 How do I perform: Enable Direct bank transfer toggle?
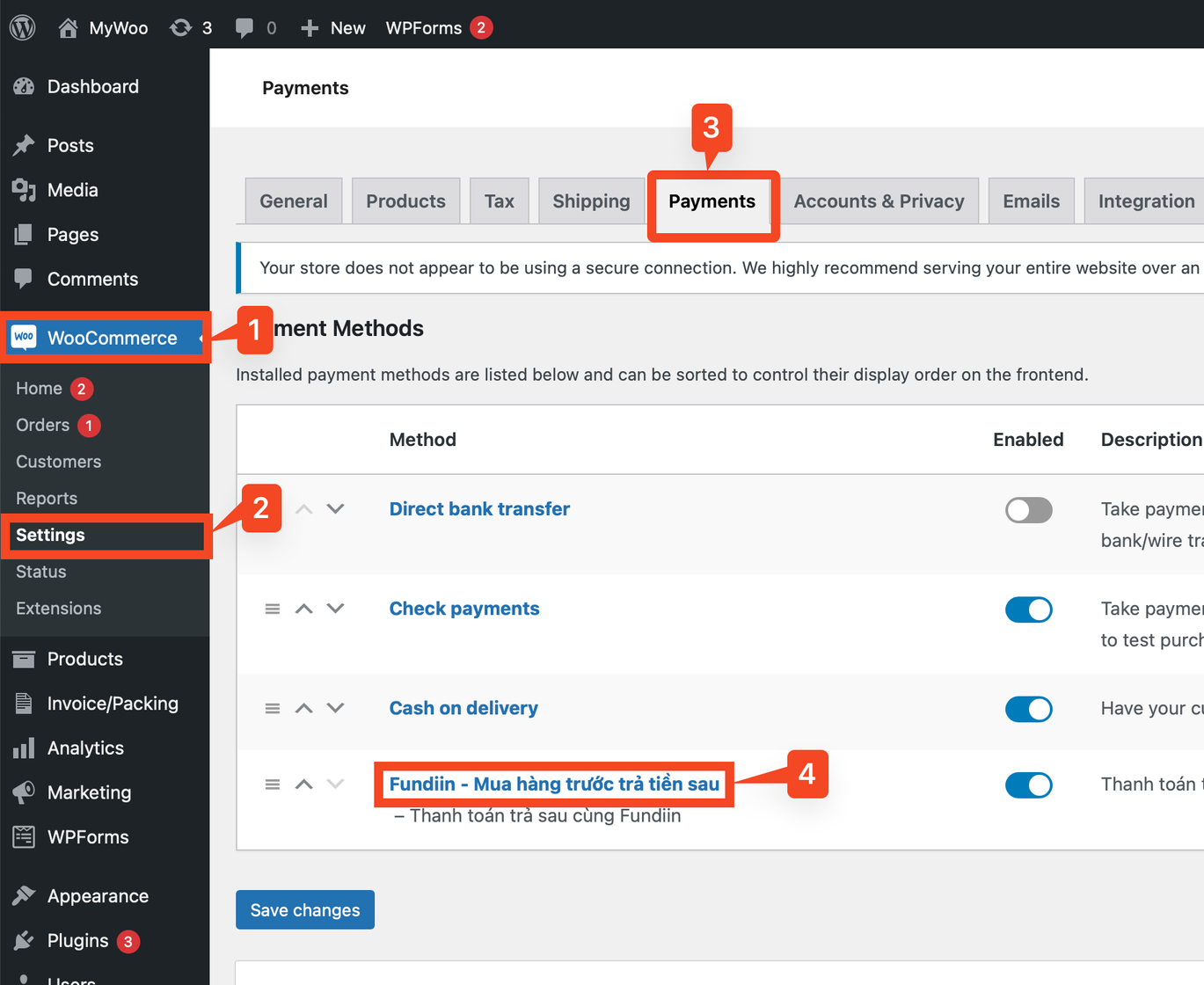(1029, 510)
